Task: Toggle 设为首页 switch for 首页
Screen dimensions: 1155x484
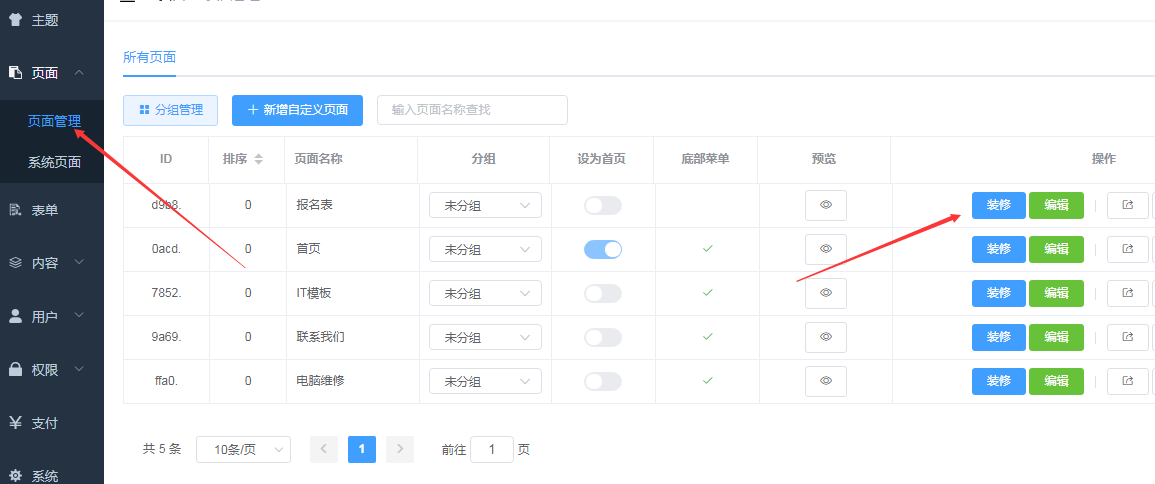Action: [603, 249]
